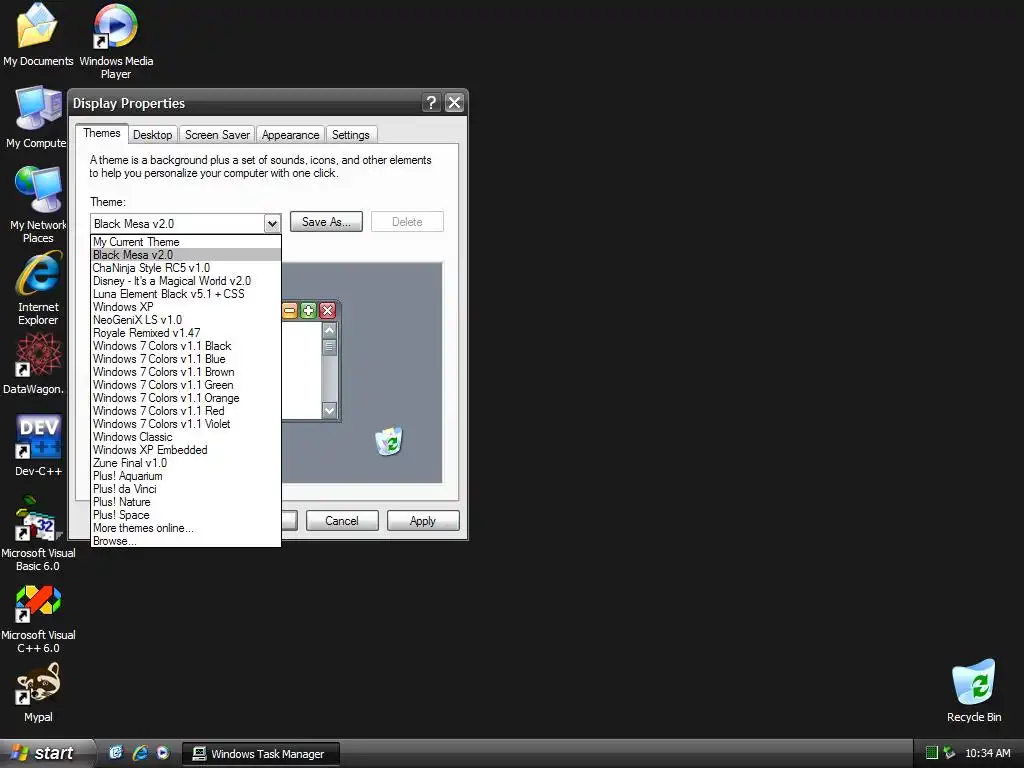Choose Windows 7 Colors v1.1 Black
This screenshot has width=1024, height=768.
[185, 346]
